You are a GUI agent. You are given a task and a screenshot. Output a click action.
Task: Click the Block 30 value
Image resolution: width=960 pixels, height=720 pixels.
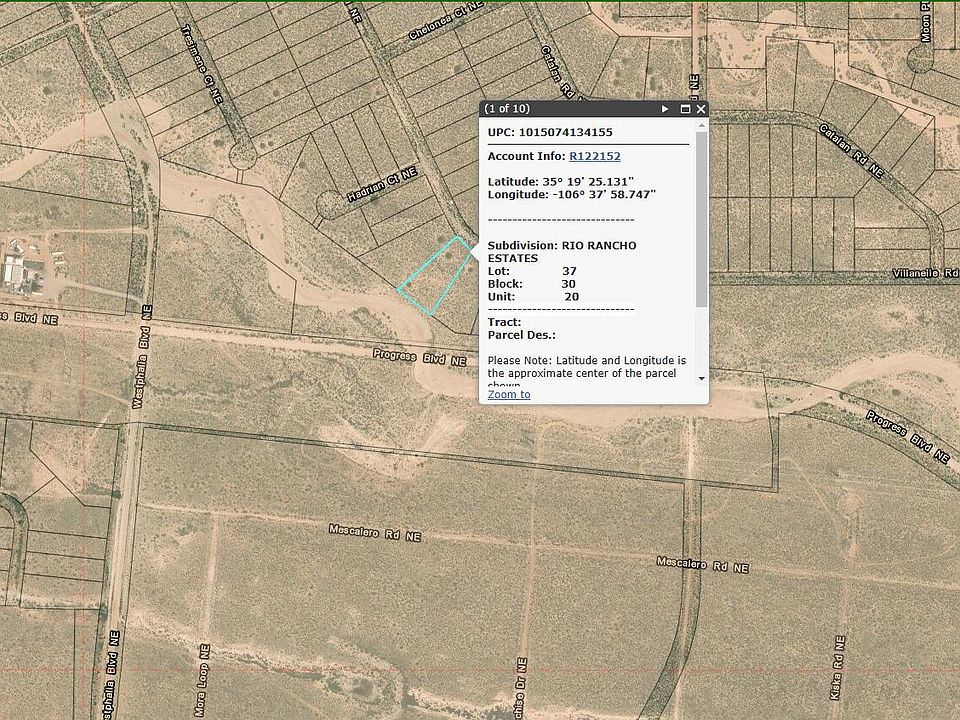point(568,284)
